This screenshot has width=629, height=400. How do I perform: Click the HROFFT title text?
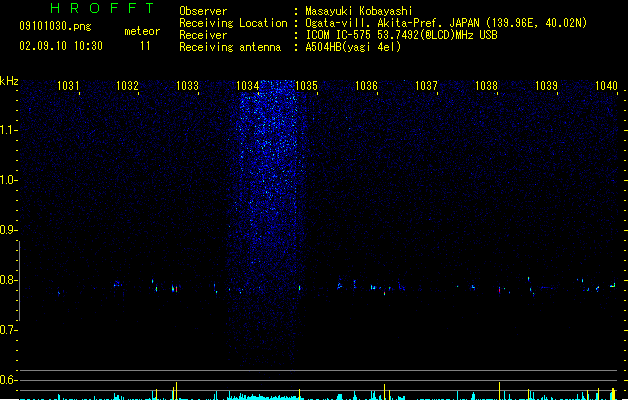(103, 8)
